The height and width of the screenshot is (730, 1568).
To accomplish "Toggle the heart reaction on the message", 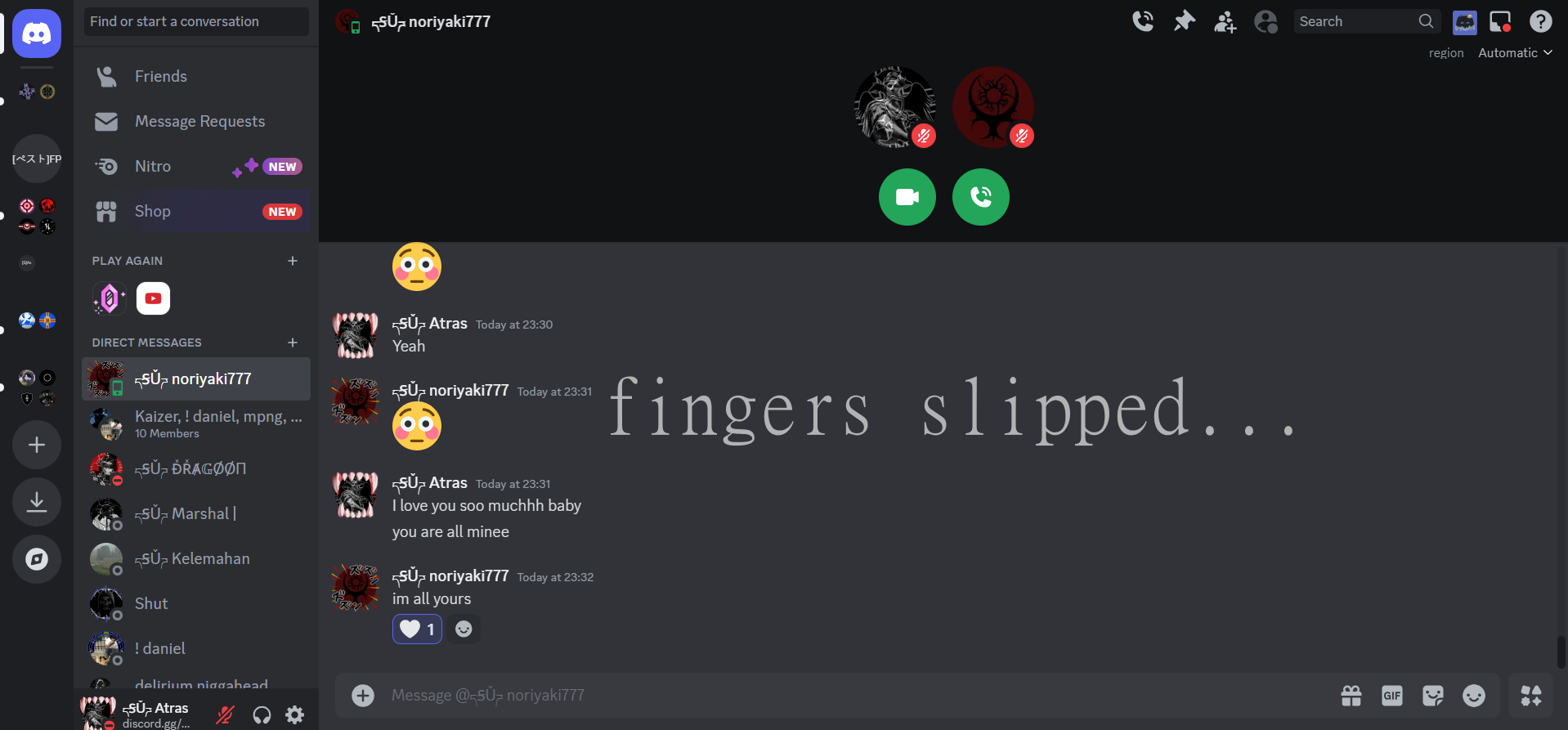I will (417, 629).
